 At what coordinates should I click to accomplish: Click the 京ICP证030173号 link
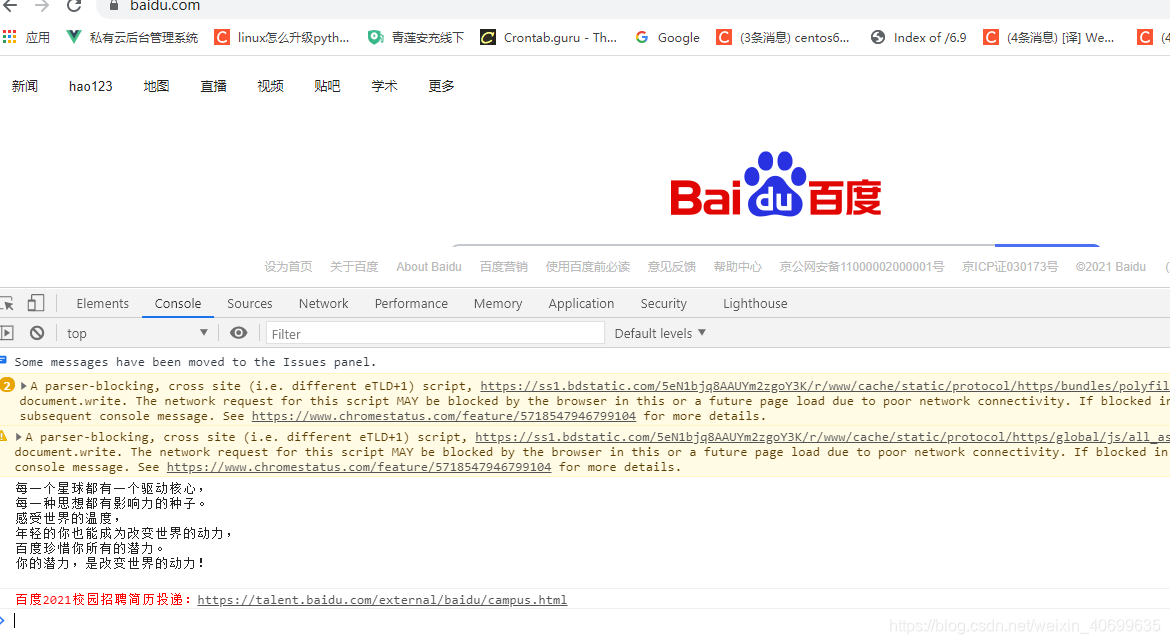1010,267
